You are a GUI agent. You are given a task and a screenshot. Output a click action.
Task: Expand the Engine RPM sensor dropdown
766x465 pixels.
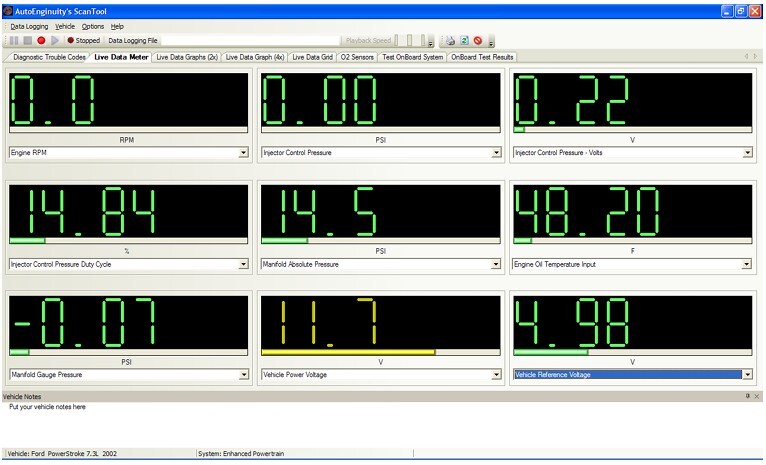[x=243, y=153]
